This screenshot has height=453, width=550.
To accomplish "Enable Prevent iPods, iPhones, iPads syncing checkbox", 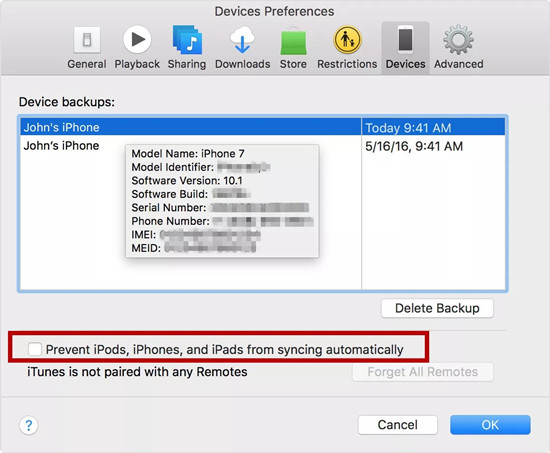I will (x=35, y=349).
